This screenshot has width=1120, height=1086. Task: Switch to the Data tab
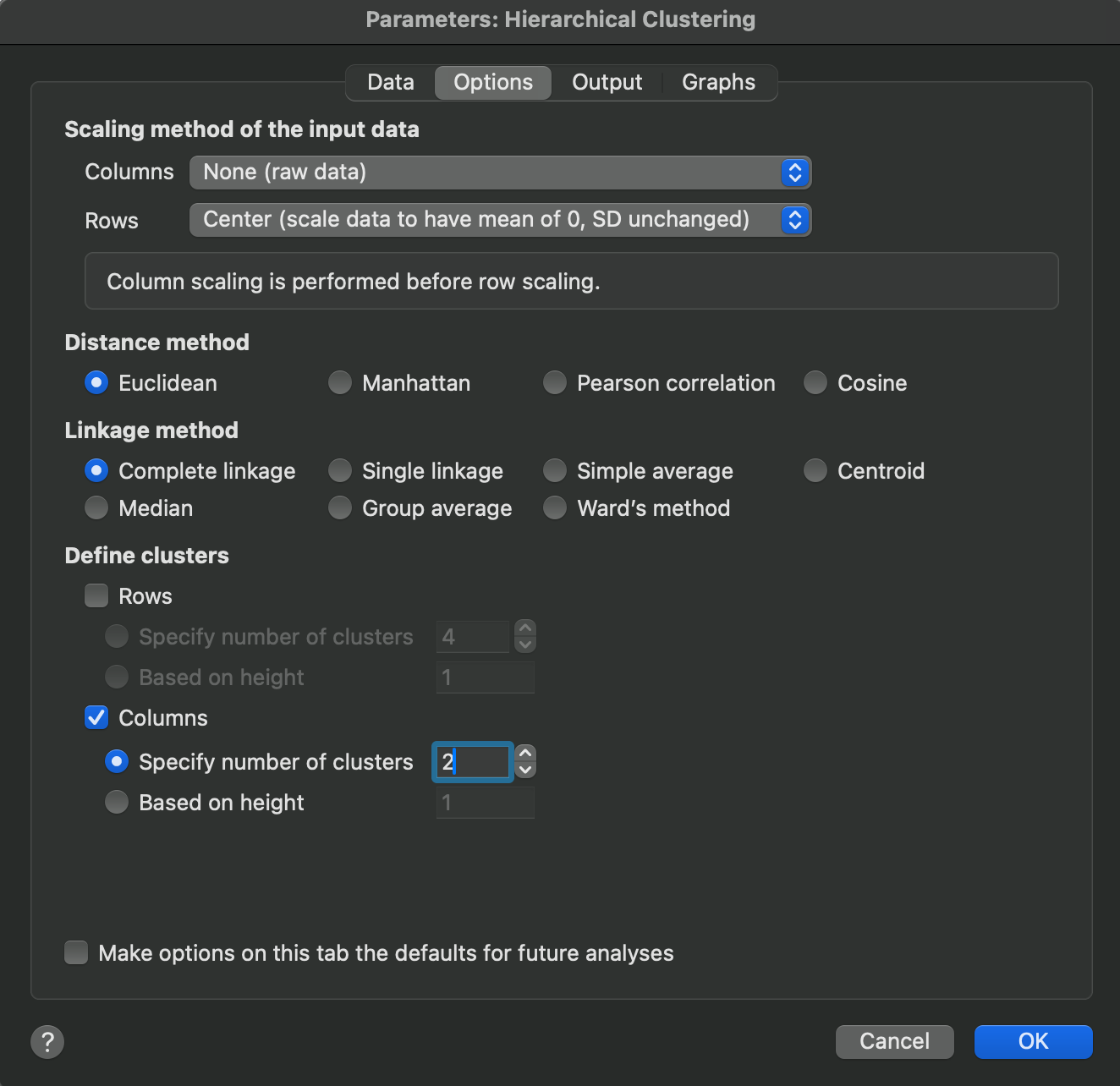[391, 82]
